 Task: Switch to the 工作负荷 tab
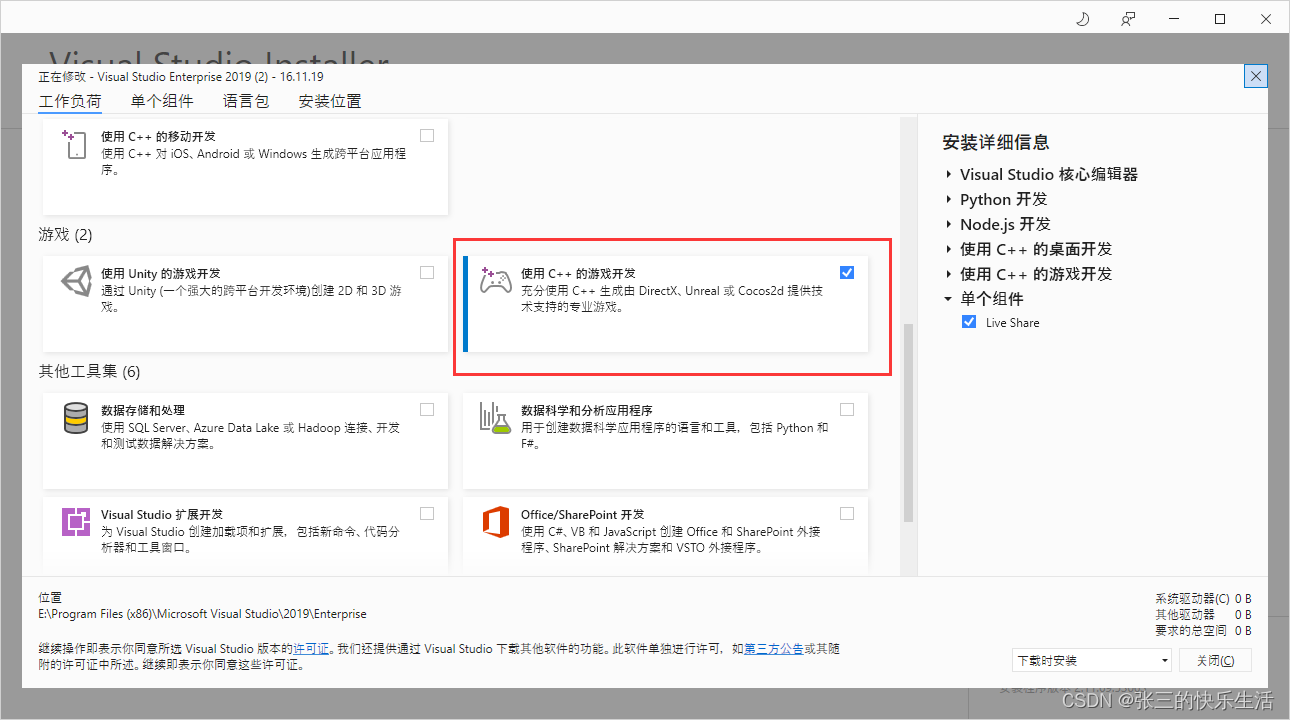coord(70,101)
